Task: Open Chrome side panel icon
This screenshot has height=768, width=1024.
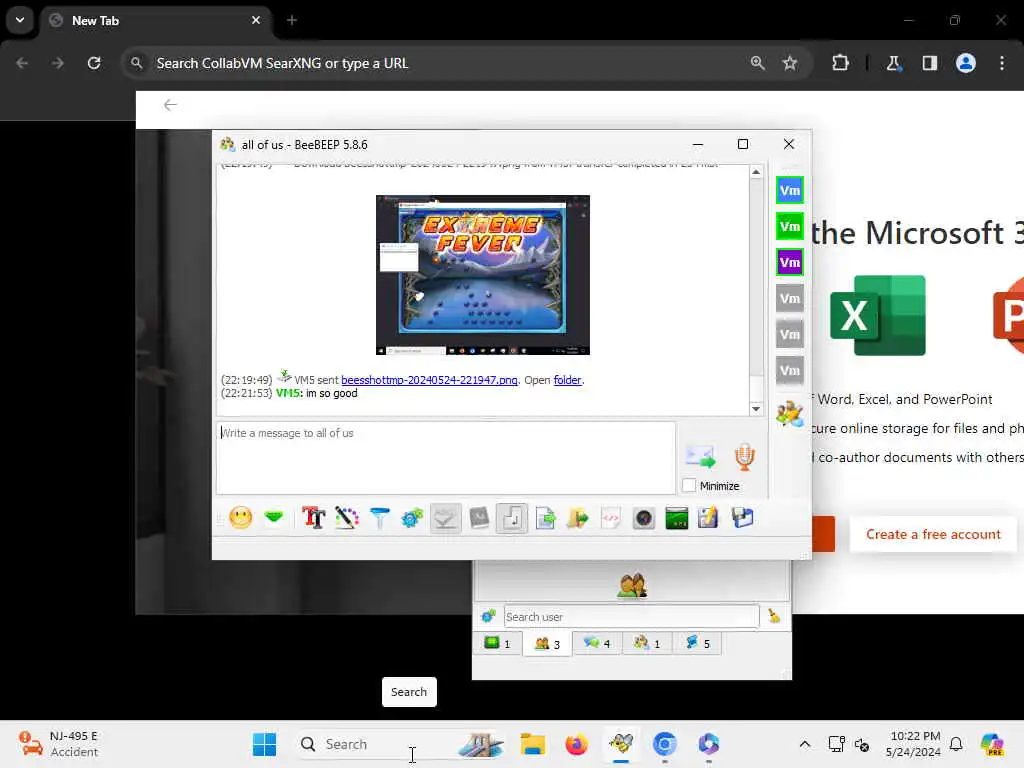Action: (x=930, y=63)
